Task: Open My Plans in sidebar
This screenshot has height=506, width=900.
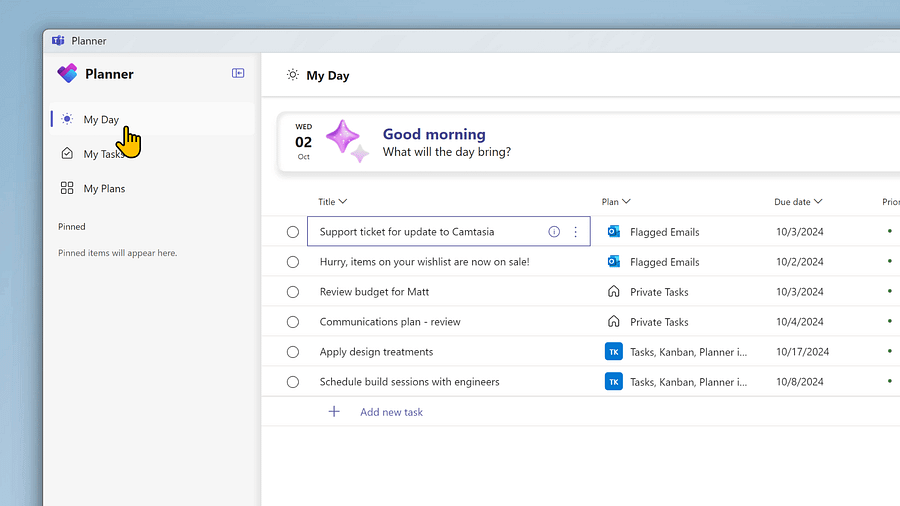Action: click(152, 188)
